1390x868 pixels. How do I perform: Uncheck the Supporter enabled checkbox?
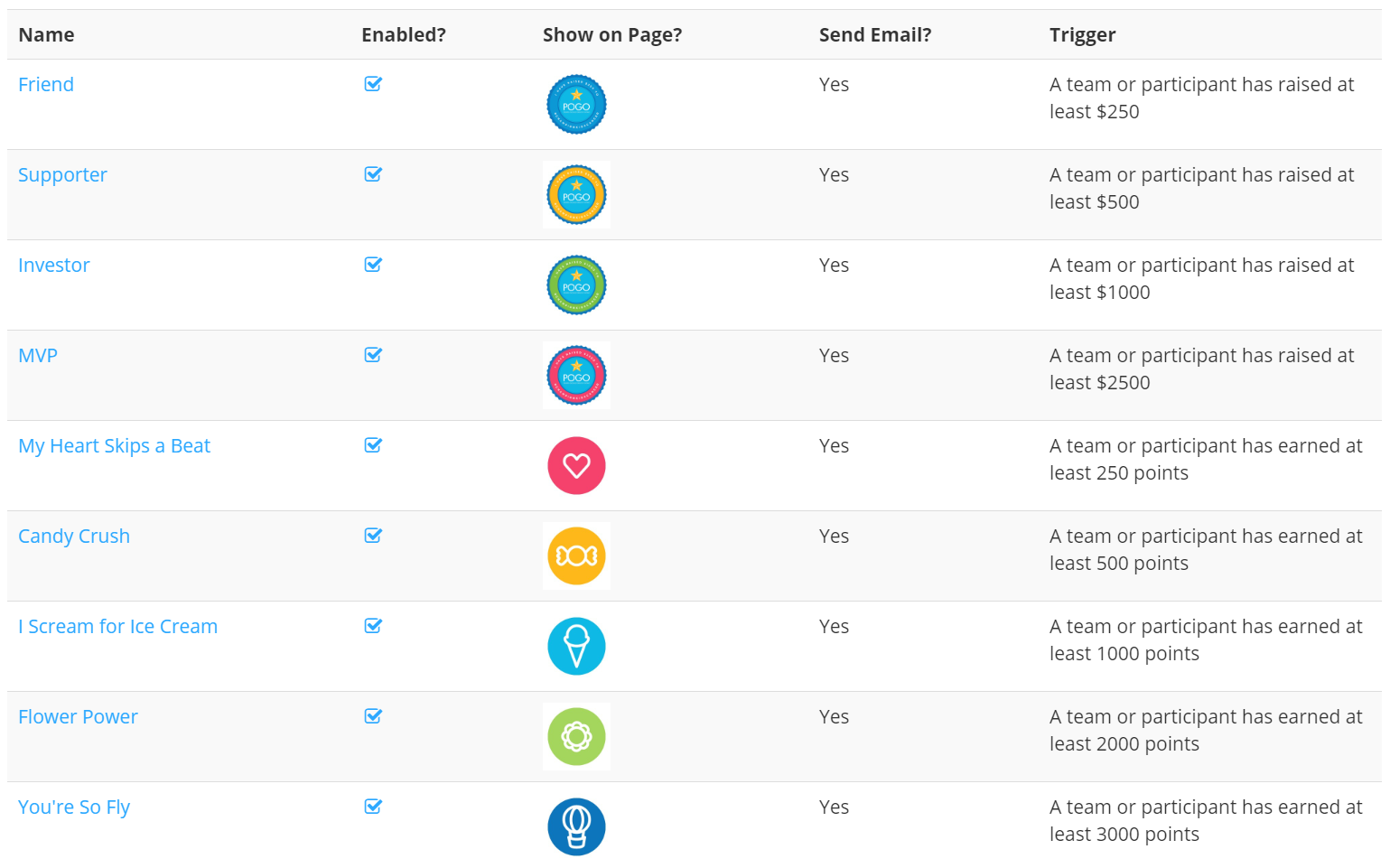[x=372, y=173]
